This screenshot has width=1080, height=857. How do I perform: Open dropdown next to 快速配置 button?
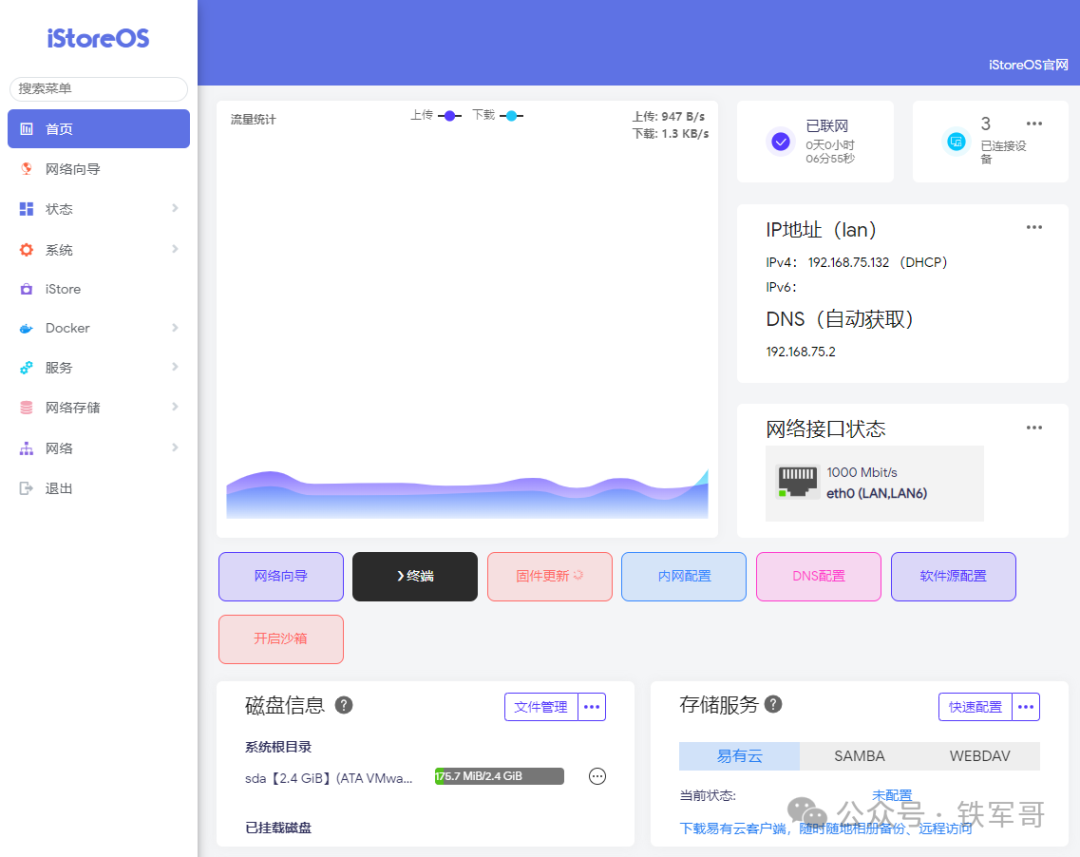pos(1026,707)
